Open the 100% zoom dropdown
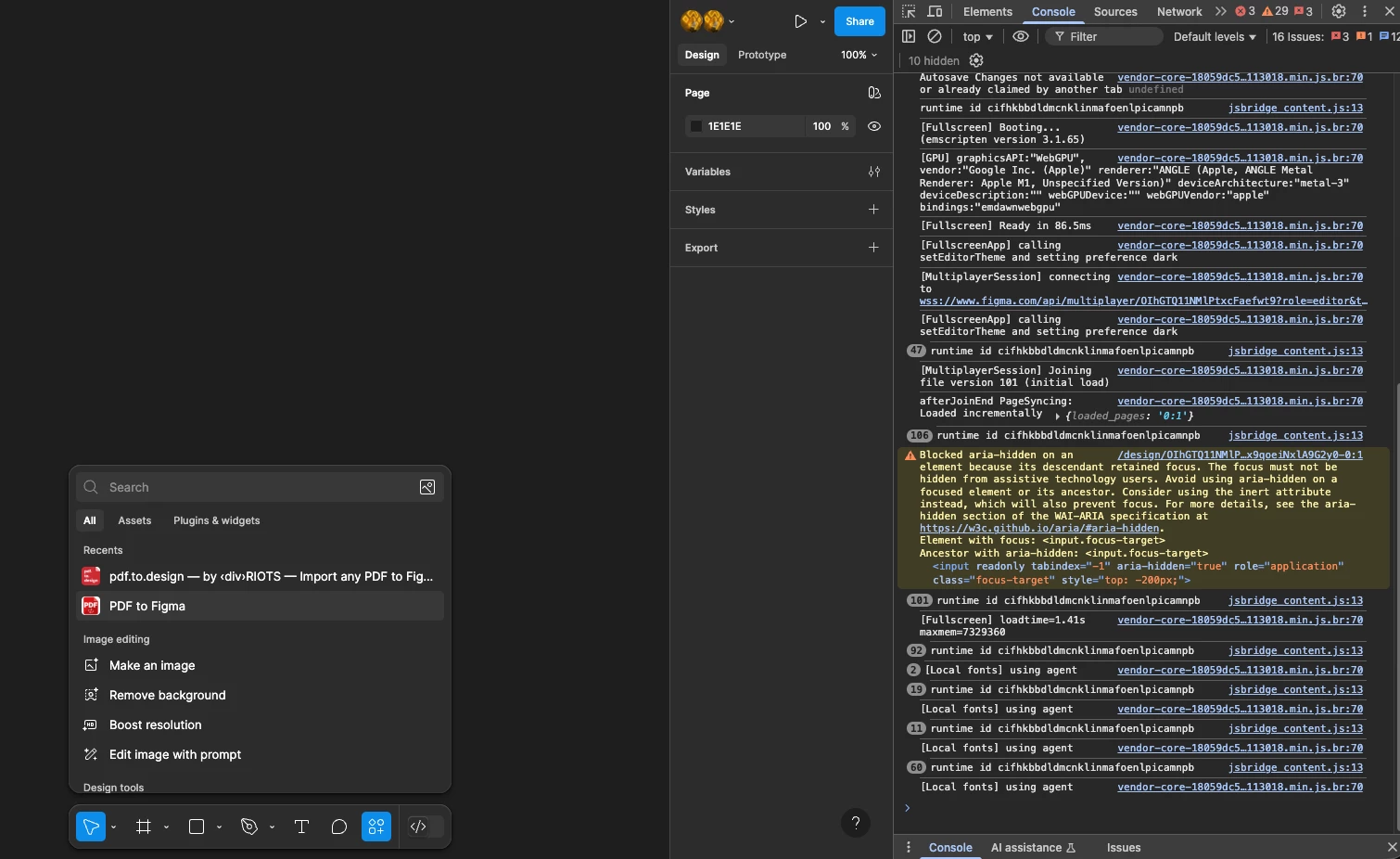The height and width of the screenshot is (859, 1400). (859, 55)
